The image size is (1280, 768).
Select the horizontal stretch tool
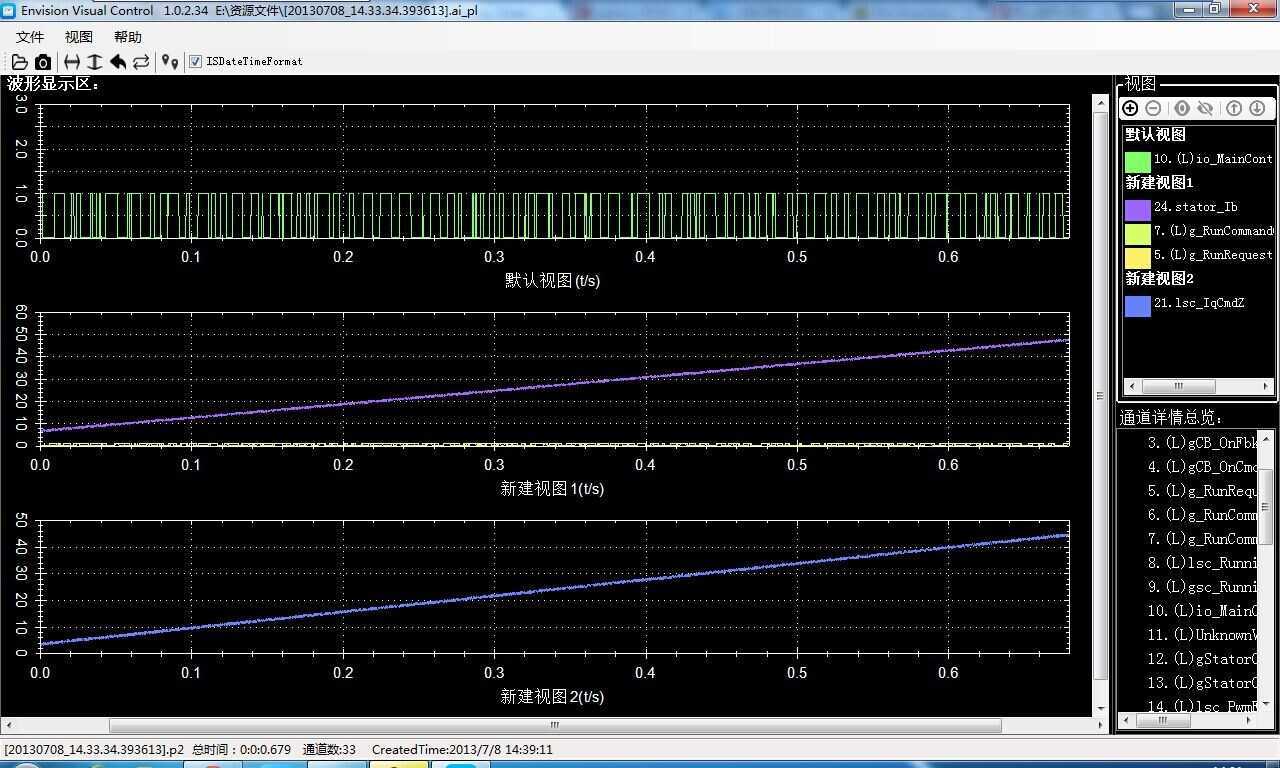(x=72, y=62)
